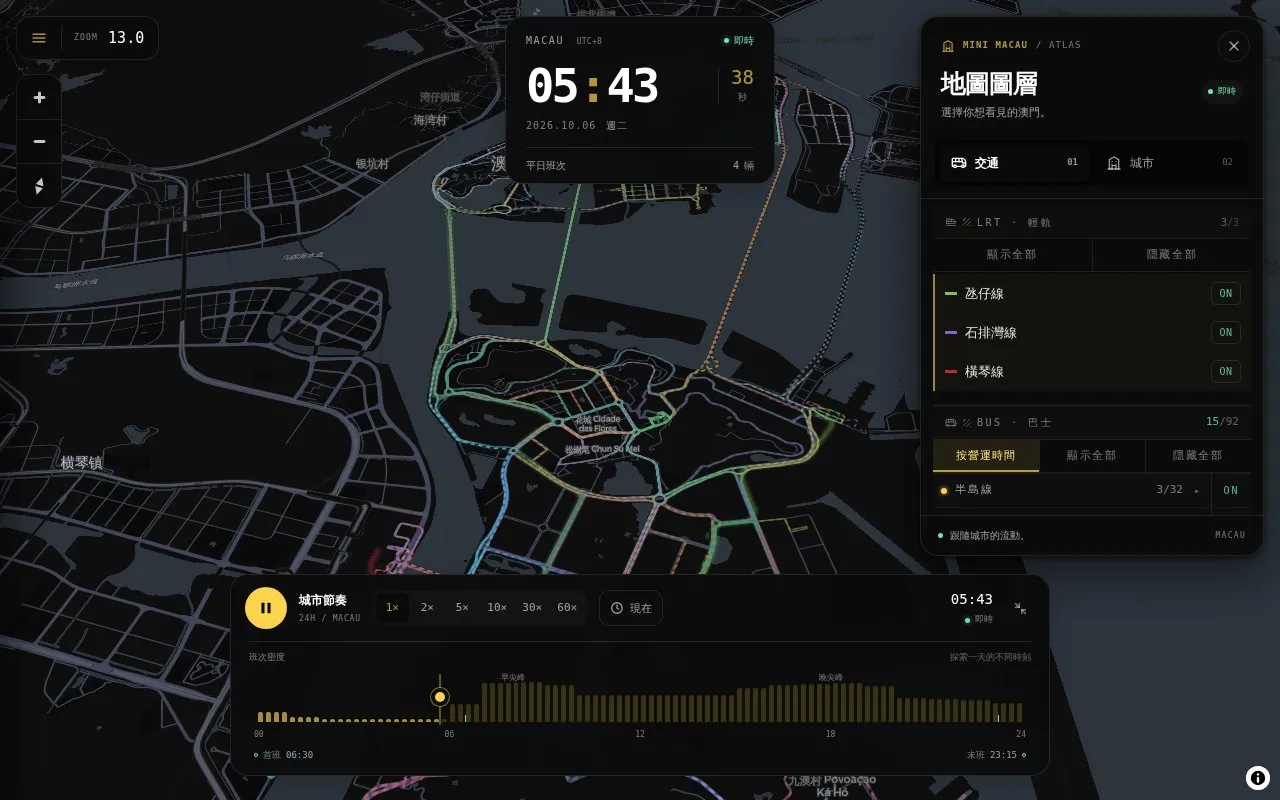Hide all bus routes with 隱藏全部
The height and width of the screenshot is (800, 1280).
(1198, 455)
